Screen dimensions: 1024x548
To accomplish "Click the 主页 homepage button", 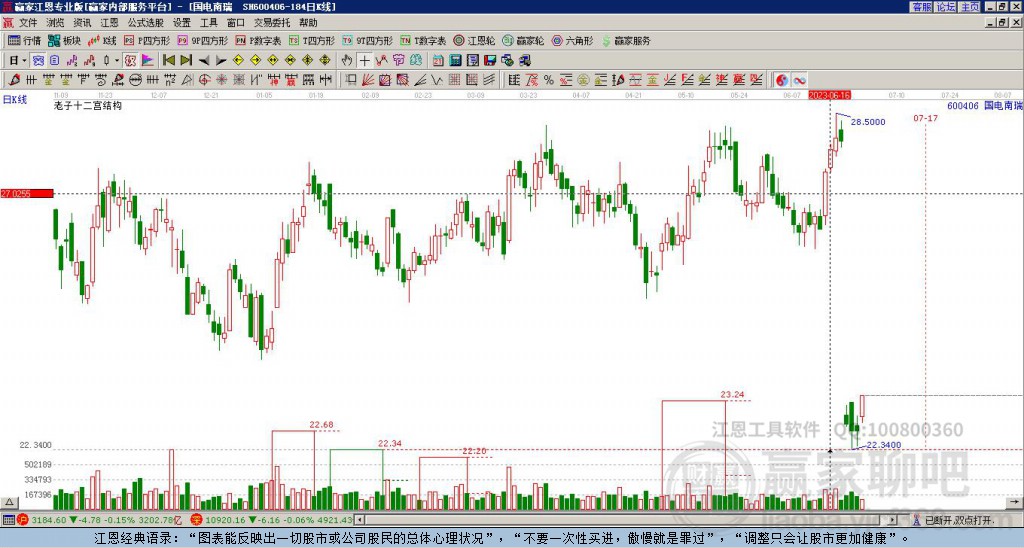I will click(x=970, y=7).
